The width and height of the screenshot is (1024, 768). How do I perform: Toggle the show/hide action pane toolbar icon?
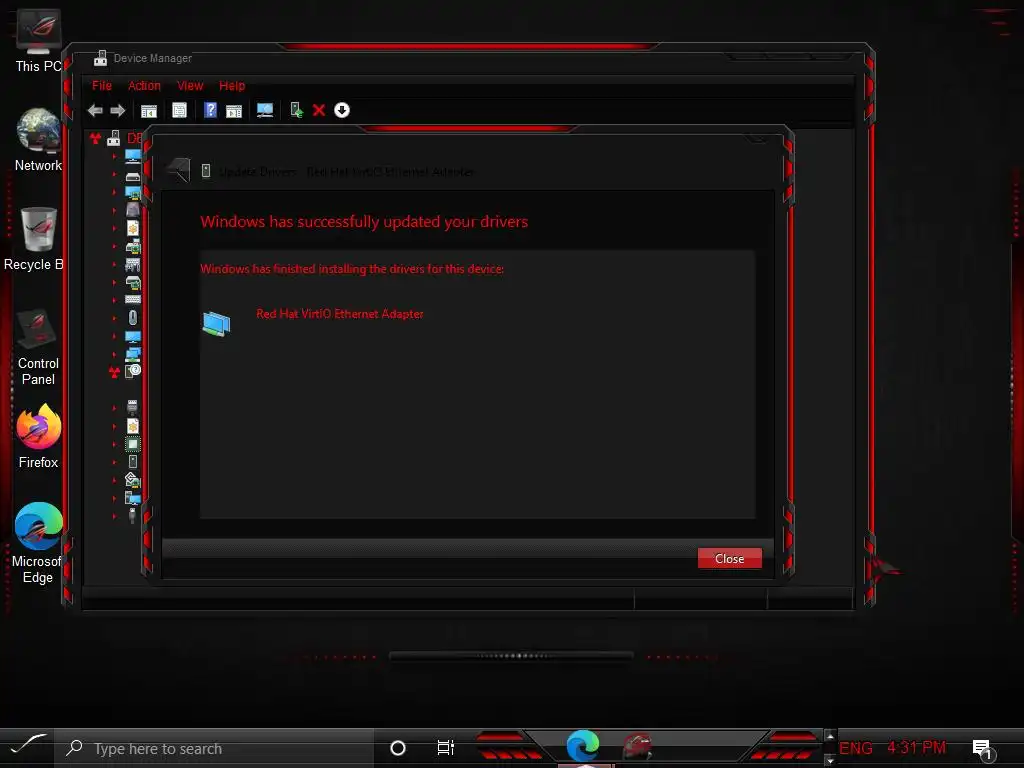point(234,111)
